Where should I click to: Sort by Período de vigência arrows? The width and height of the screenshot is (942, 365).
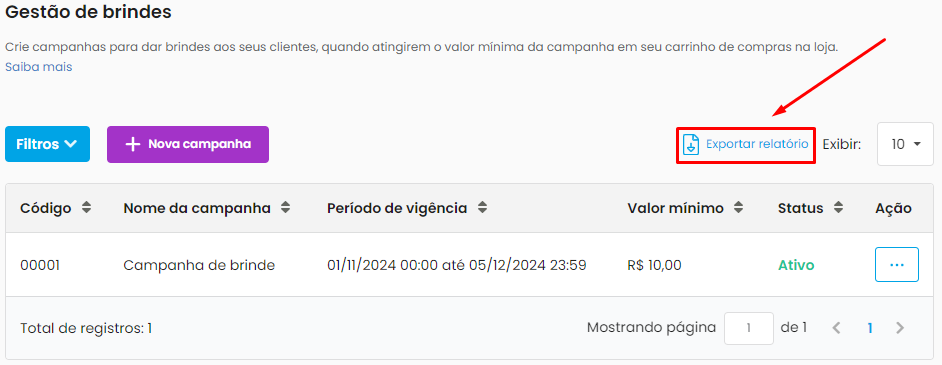point(482,208)
